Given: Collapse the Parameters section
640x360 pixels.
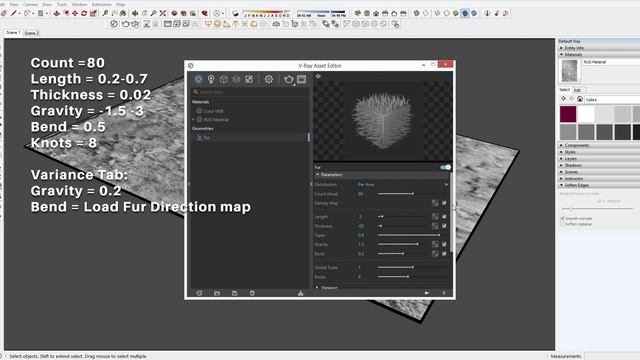Looking at the screenshot, I should click(318, 175).
